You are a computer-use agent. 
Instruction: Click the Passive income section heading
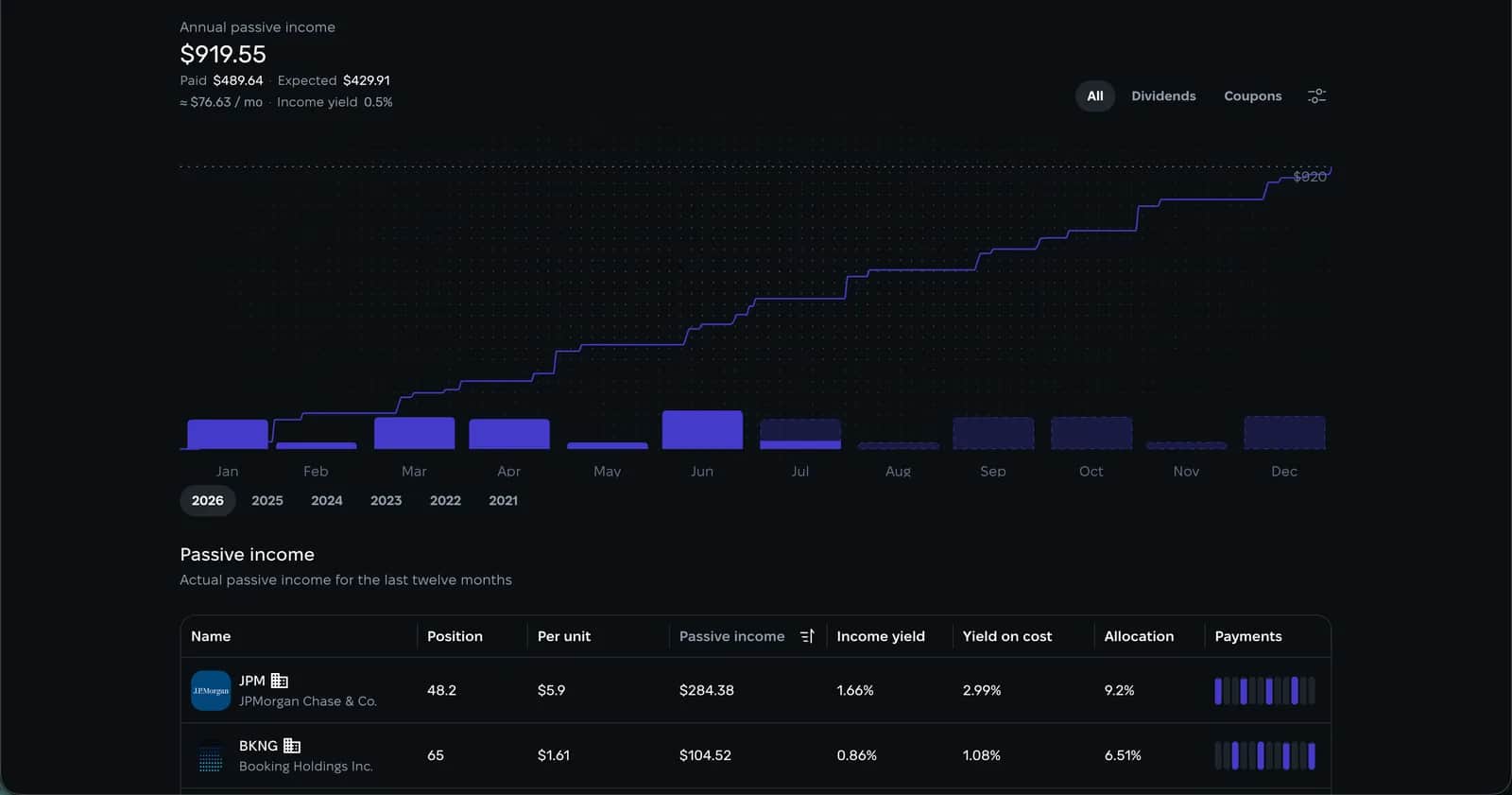[x=248, y=555]
